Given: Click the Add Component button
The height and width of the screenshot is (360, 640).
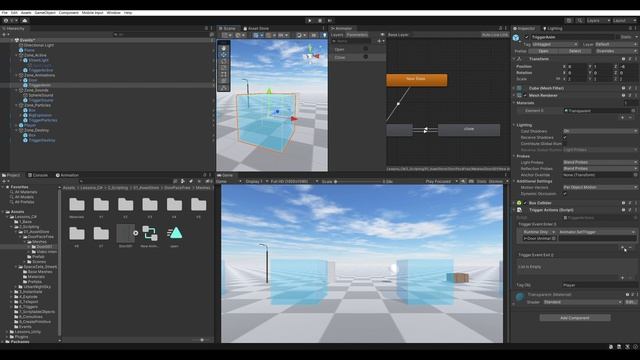Looking at the screenshot, I should pyautogui.click(x=575, y=318).
